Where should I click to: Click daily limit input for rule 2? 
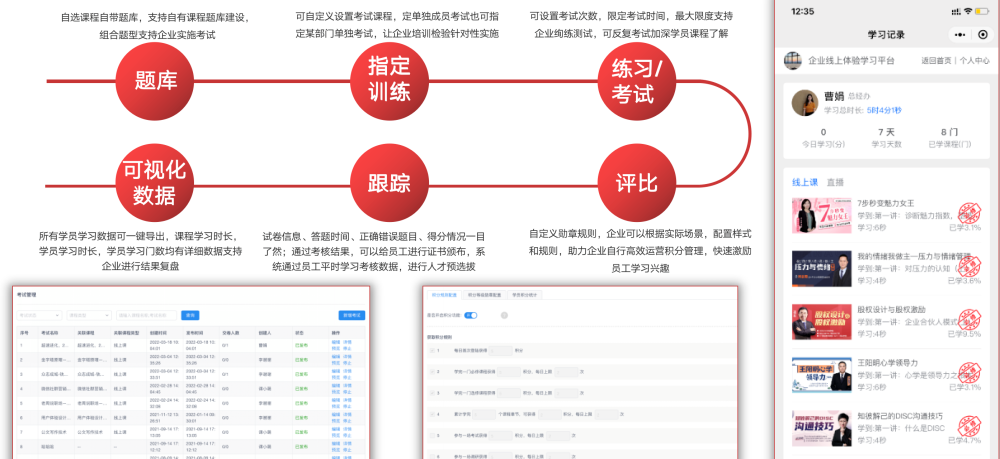click(x=566, y=372)
